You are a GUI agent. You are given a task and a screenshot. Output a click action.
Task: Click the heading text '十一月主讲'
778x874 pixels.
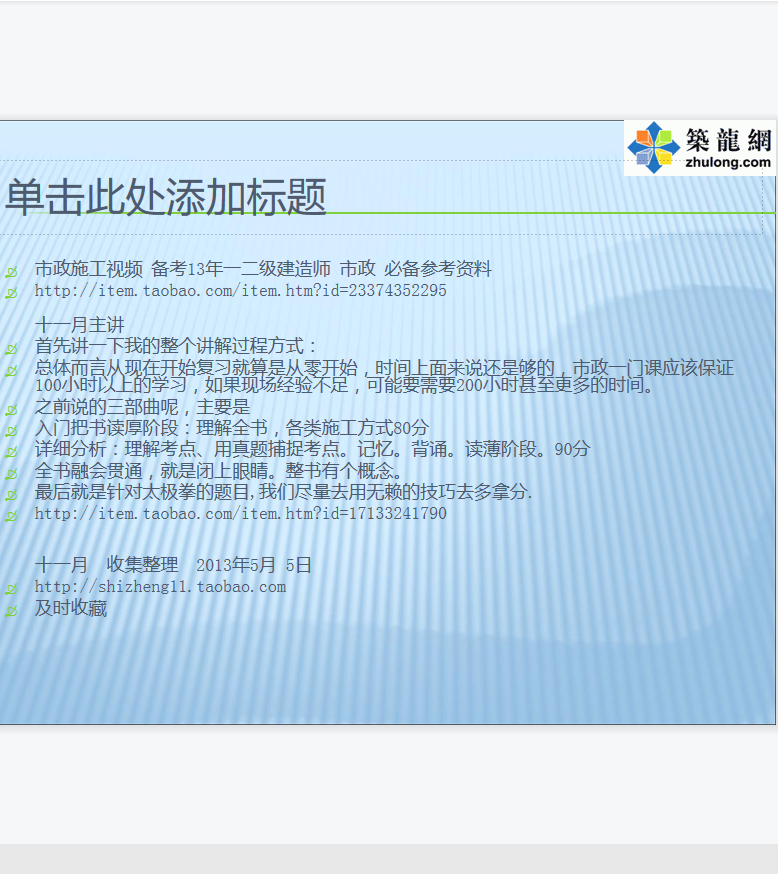click(80, 325)
